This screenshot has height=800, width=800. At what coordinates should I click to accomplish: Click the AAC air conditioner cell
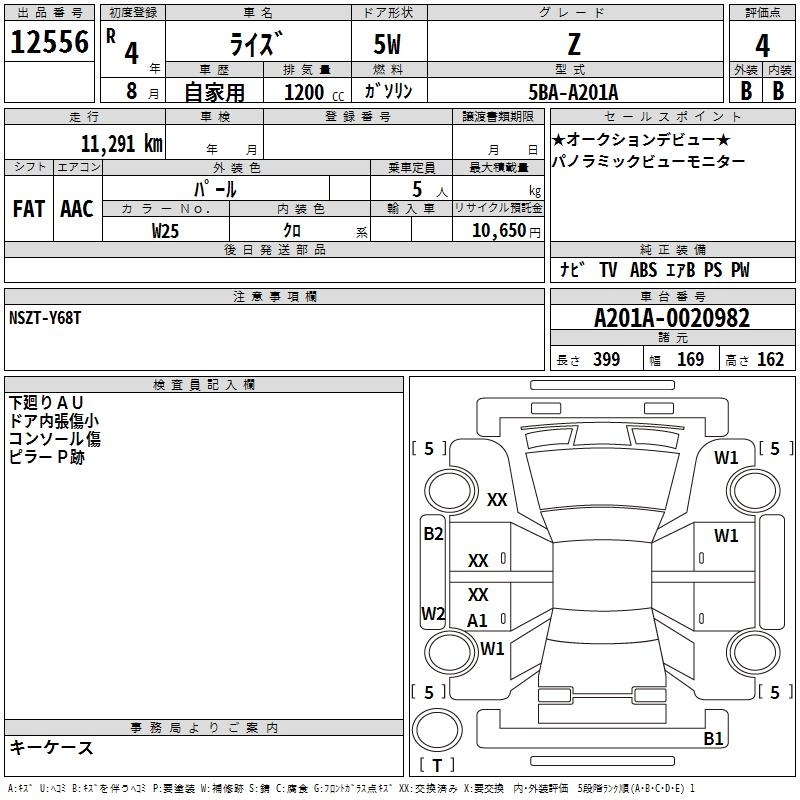(78, 208)
